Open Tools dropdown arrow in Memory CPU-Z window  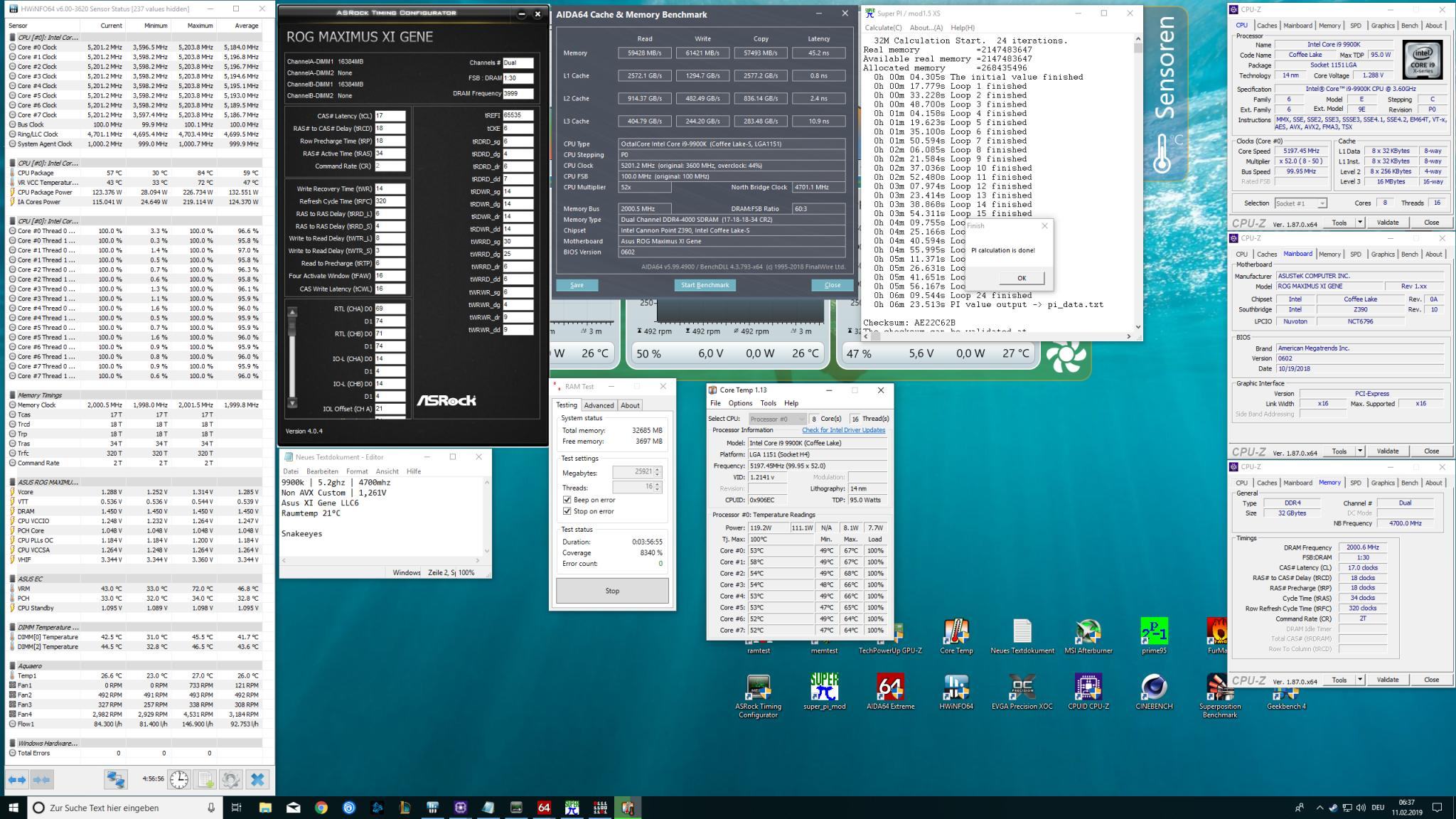pyautogui.click(x=1359, y=680)
